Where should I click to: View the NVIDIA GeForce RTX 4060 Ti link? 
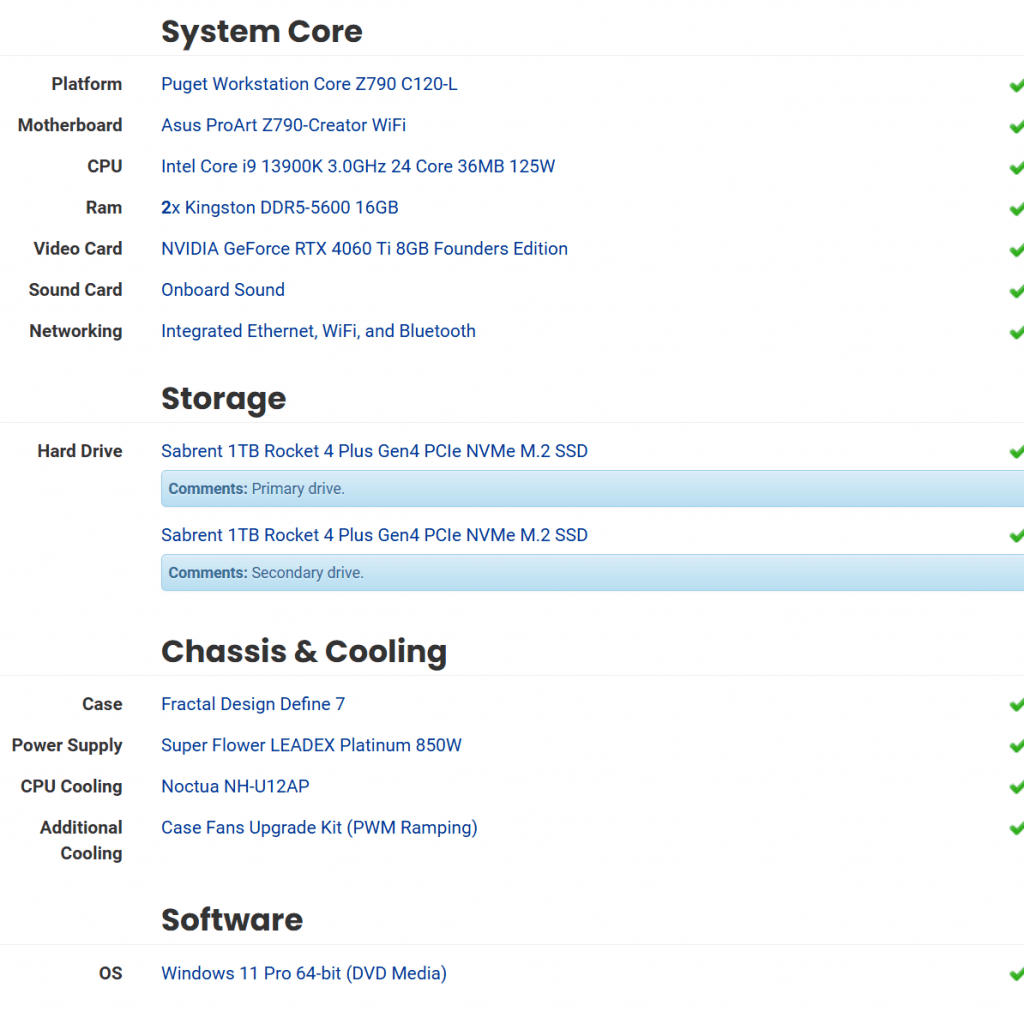364,248
